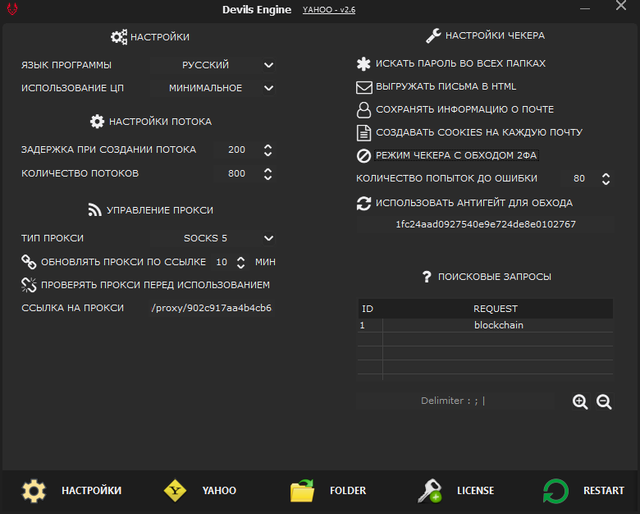
Task: Click the YAHOO - v2.6 link in title
Action: point(329,10)
